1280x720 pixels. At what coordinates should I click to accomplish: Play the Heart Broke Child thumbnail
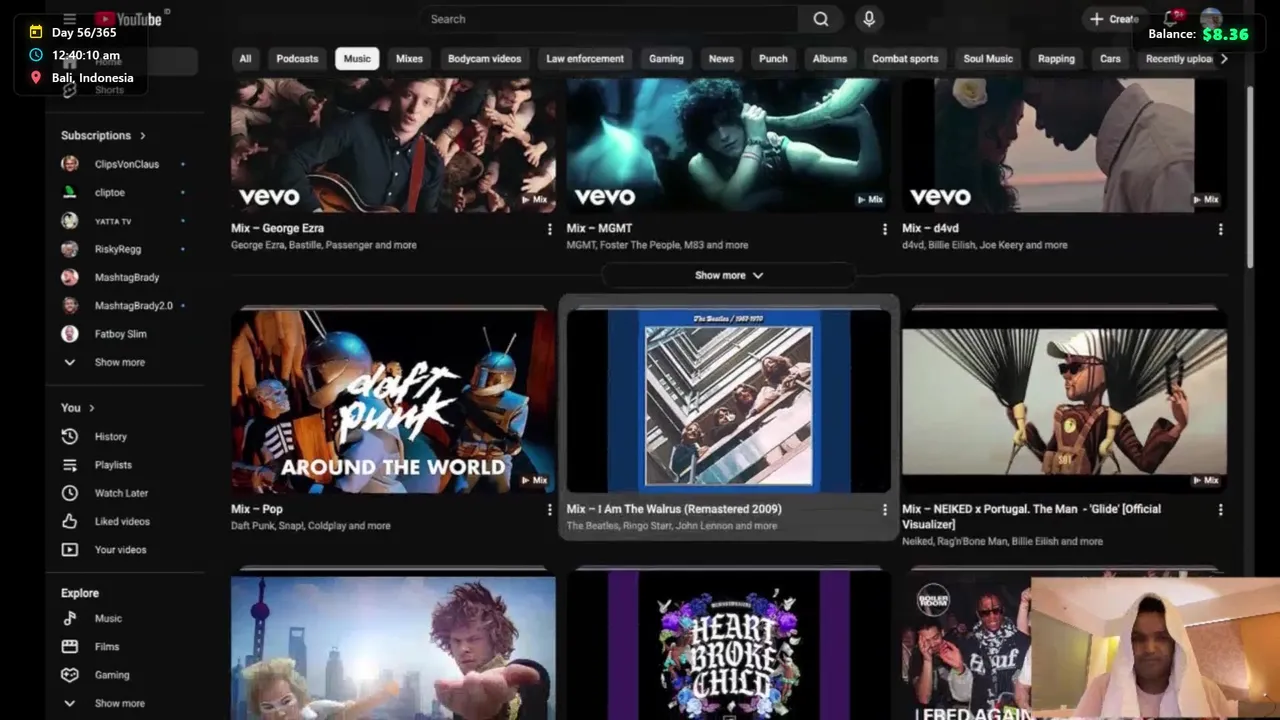pyautogui.click(x=728, y=645)
